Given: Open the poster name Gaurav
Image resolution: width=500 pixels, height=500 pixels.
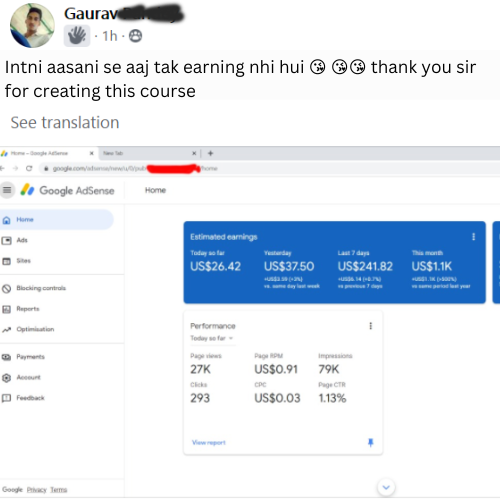Looking at the screenshot, I should [91, 14].
